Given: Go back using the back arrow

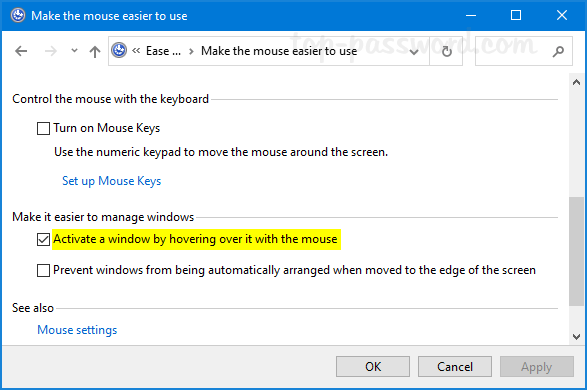Looking at the screenshot, I should pyautogui.click(x=21, y=51).
